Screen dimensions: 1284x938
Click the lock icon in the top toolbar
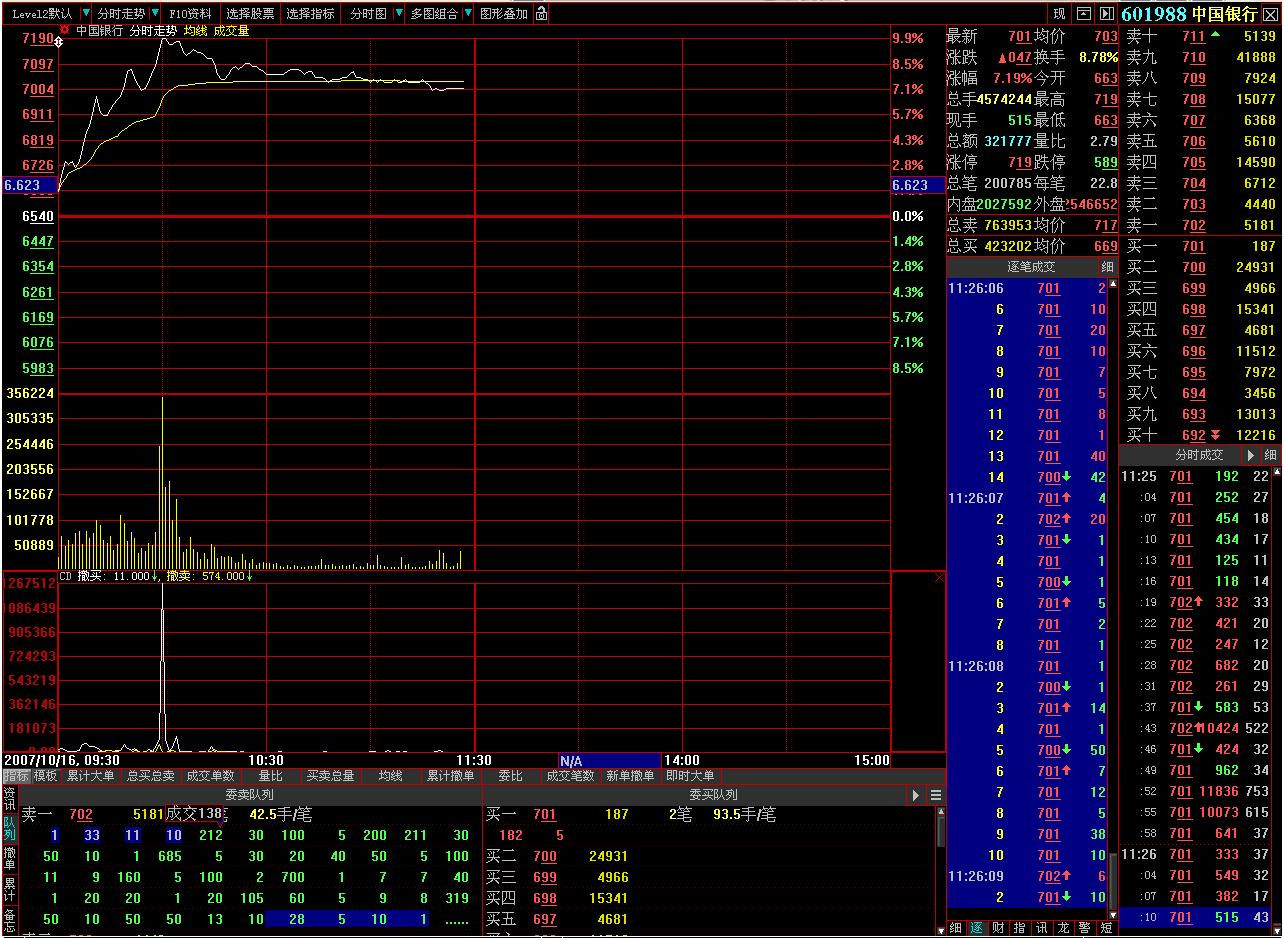pyautogui.click(x=541, y=14)
